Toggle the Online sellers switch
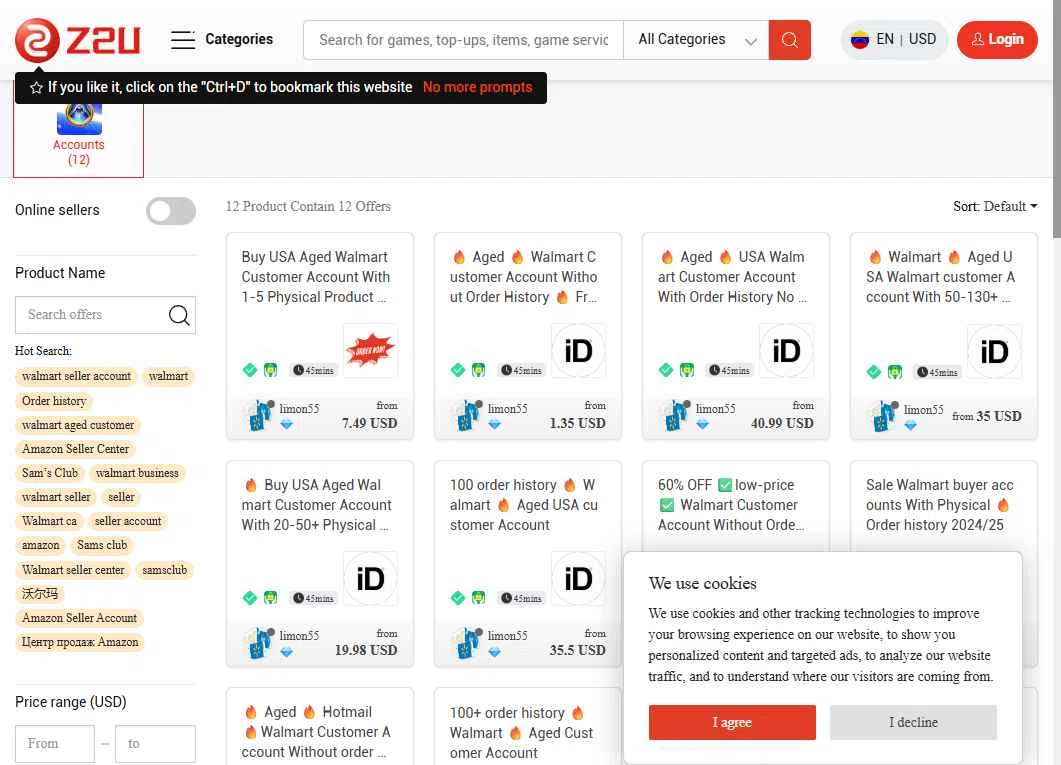Viewport: 1061px width, 765px height. click(171, 211)
